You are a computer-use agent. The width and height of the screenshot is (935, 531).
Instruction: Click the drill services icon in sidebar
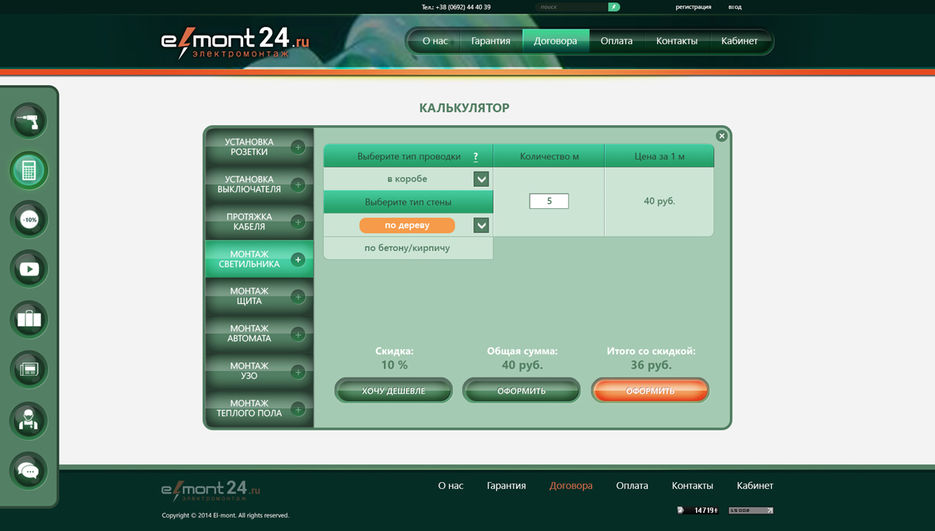[29, 121]
